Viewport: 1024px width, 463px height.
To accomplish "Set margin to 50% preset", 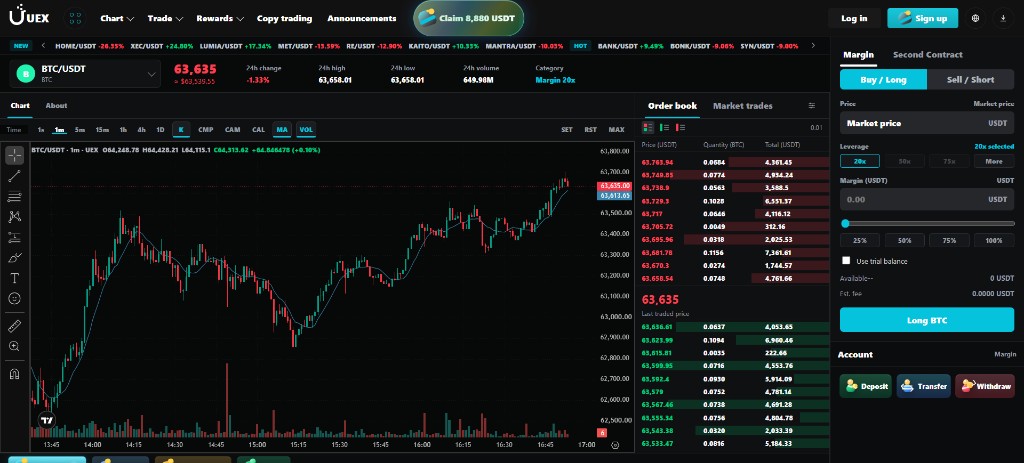I will point(904,240).
